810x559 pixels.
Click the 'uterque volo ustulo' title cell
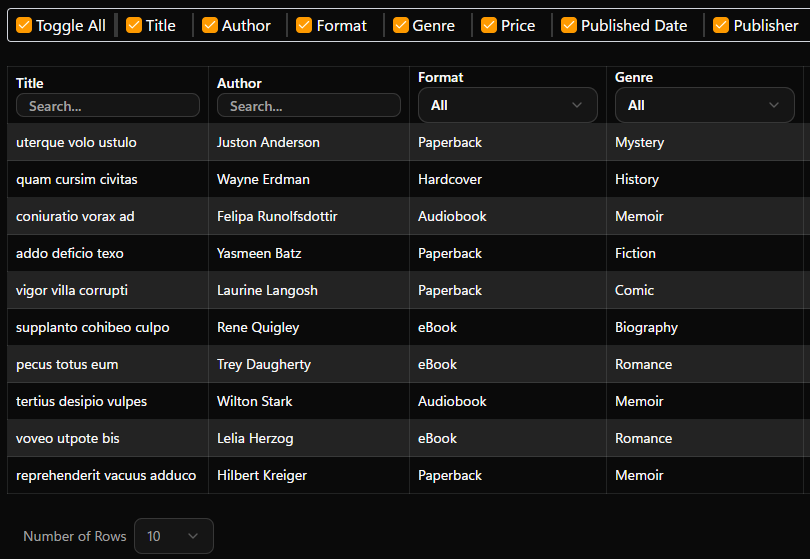coord(76,143)
